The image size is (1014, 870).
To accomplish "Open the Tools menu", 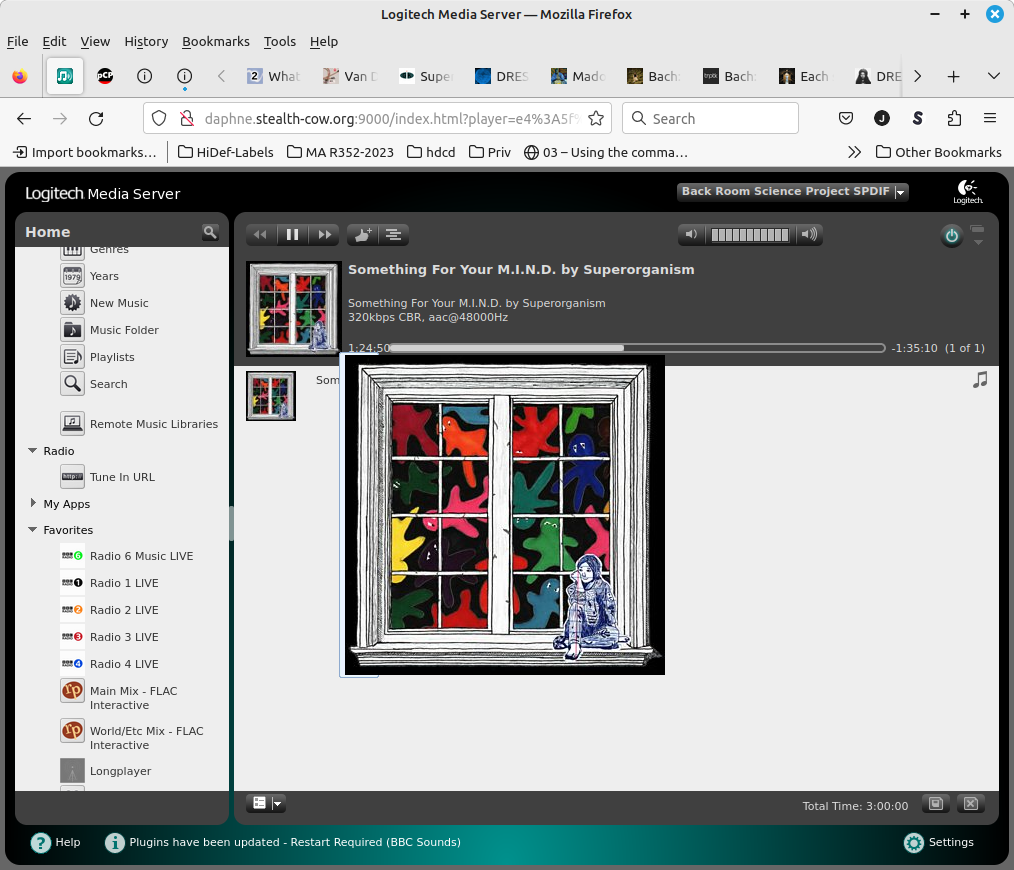I will coord(279,41).
